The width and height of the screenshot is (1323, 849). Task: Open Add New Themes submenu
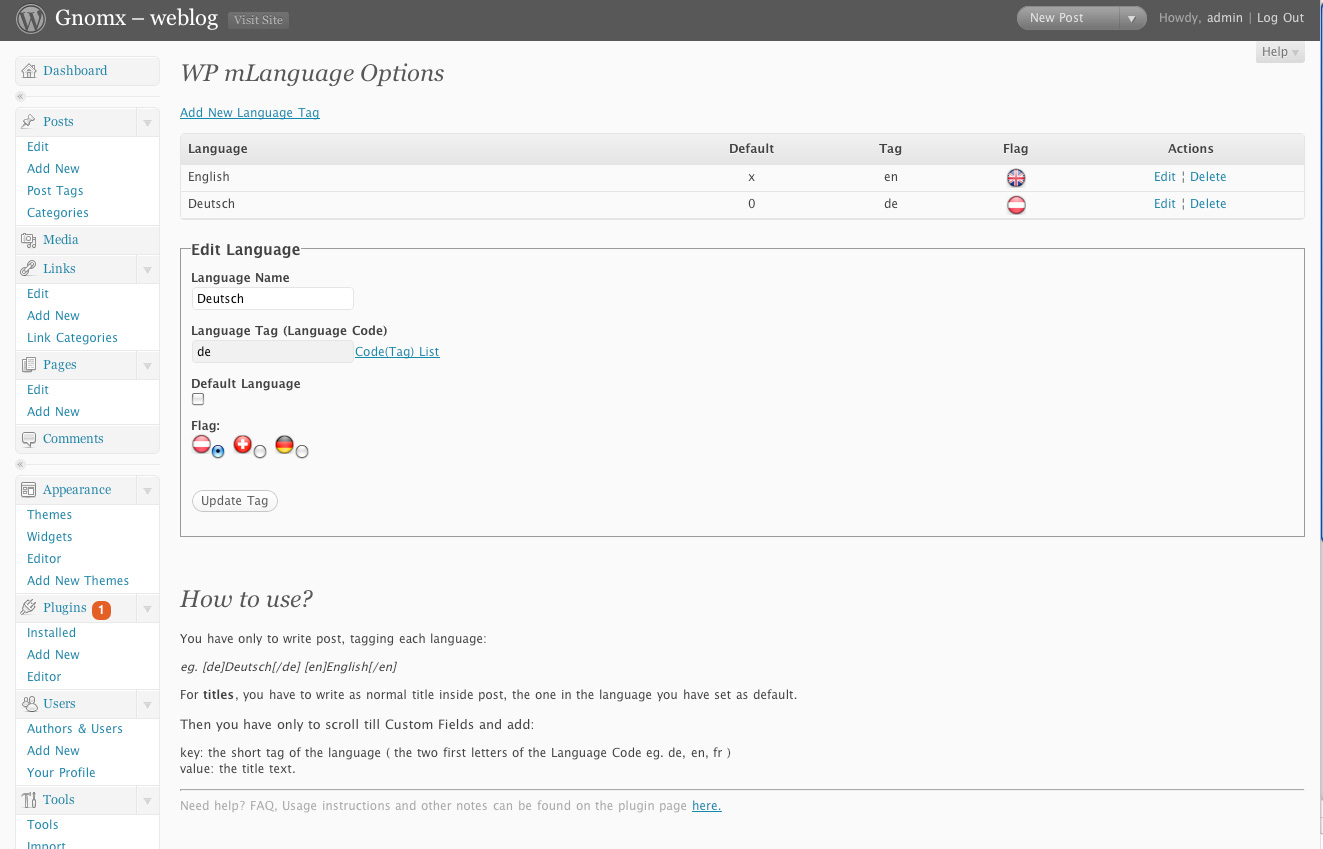78,581
